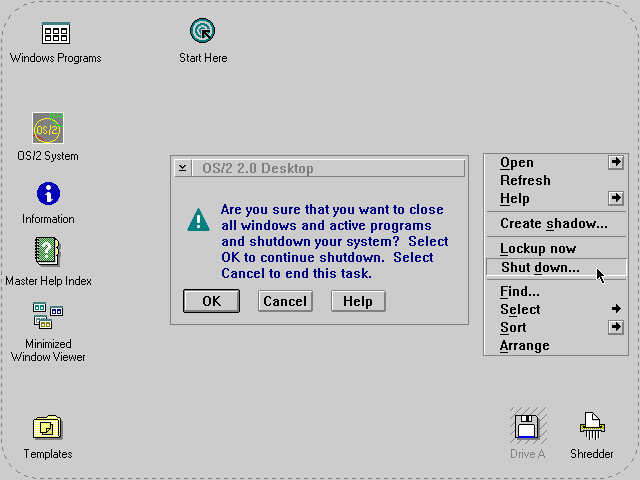
Task: Choose Arrange from the context menu
Action: pos(556,346)
